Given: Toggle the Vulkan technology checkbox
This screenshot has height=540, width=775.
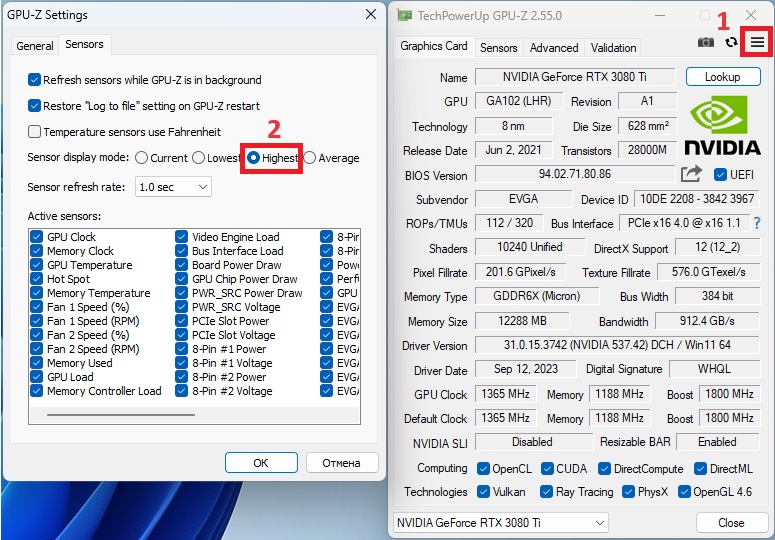Looking at the screenshot, I should click(483, 491).
